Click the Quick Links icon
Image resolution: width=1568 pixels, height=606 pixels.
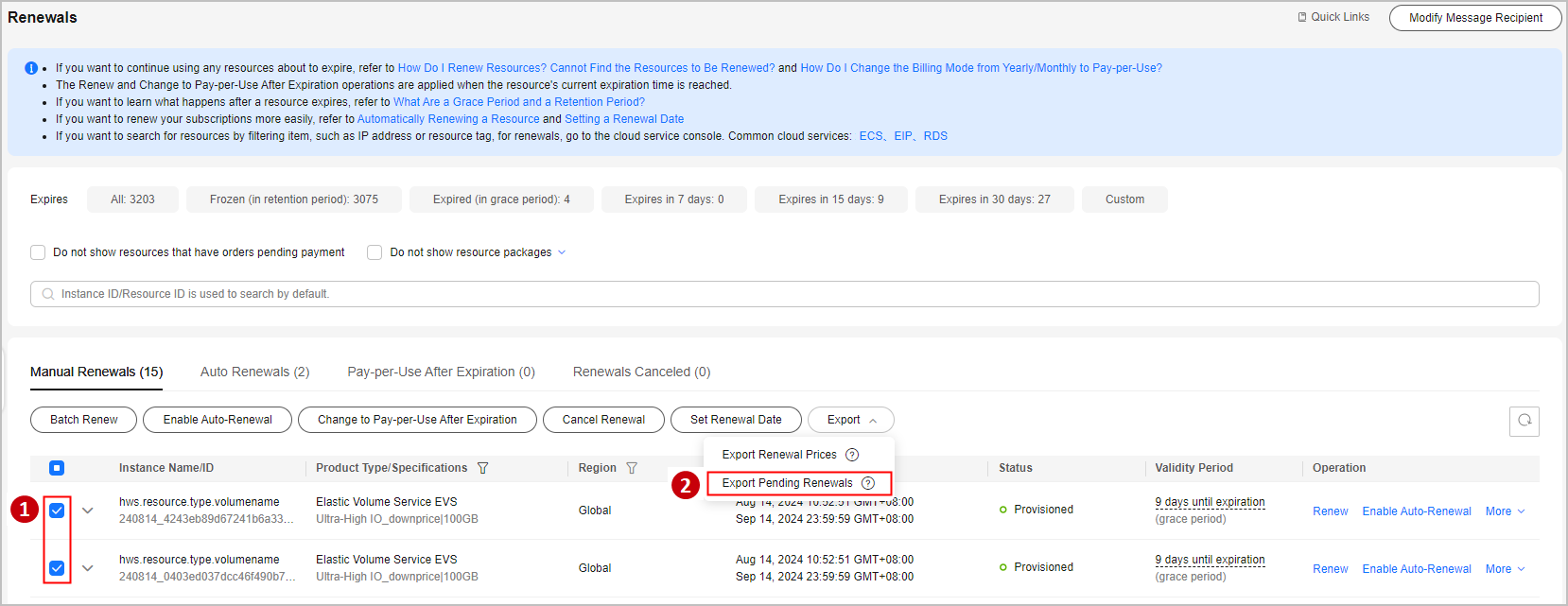click(x=1302, y=17)
